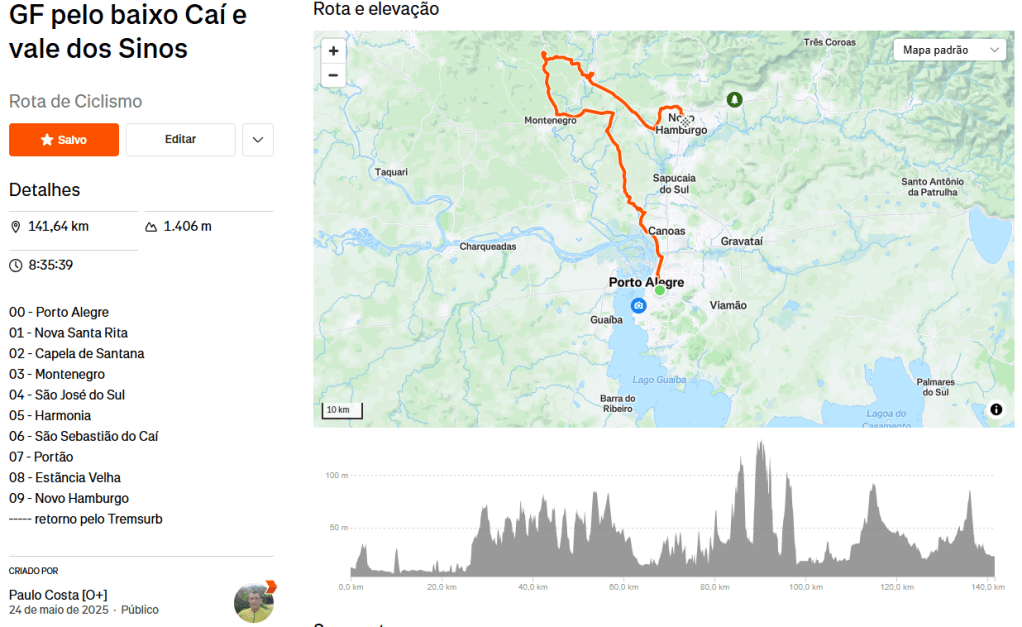
Task: Click the clock icon beside estimated time
Action: click(16, 265)
